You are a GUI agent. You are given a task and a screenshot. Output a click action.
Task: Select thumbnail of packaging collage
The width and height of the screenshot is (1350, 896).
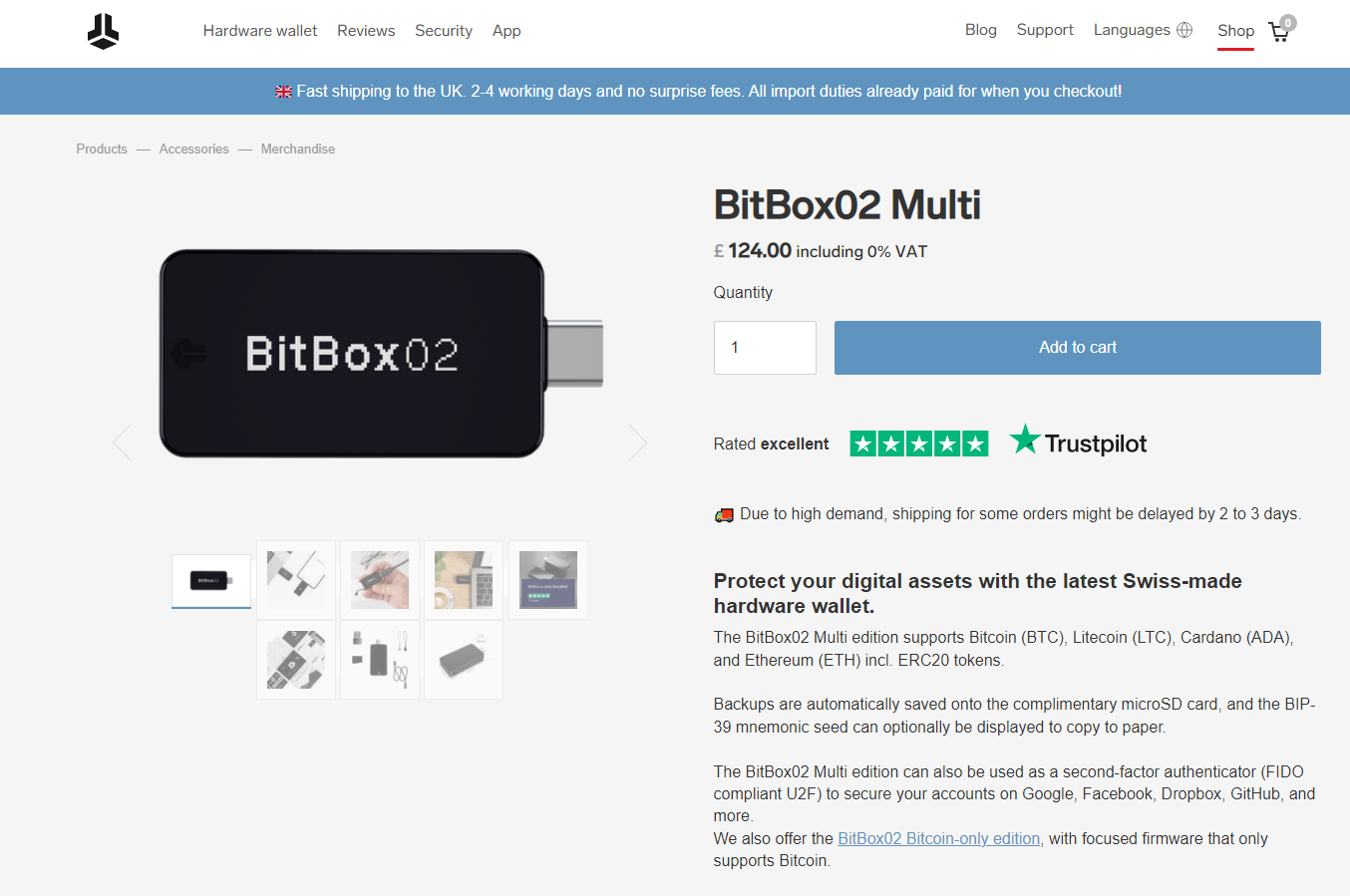pyautogui.click(x=296, y=660)
